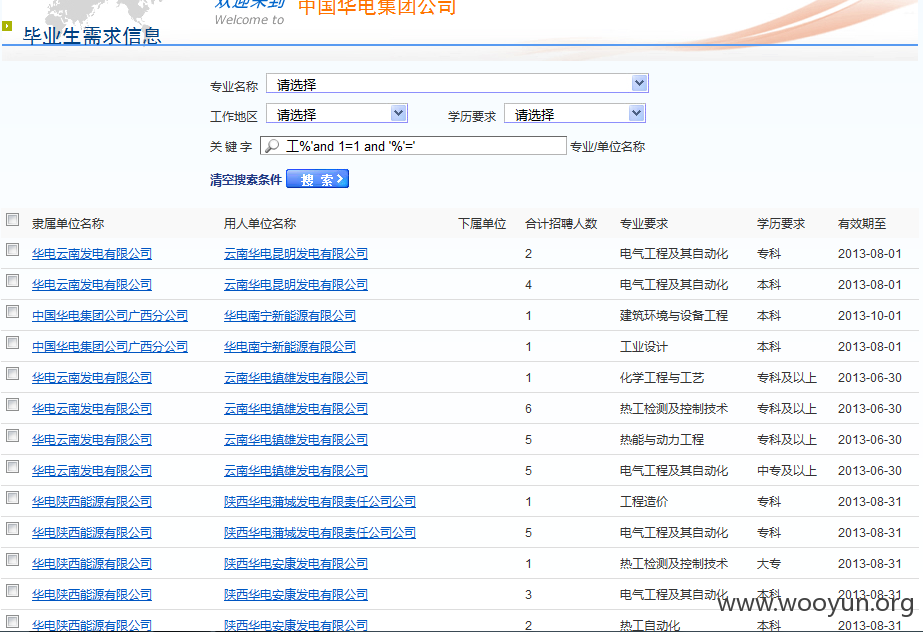The height and width of the screenshot is (632, 923).
Task: Check the row for 热能与动力工程
Action: click(12, 435)
